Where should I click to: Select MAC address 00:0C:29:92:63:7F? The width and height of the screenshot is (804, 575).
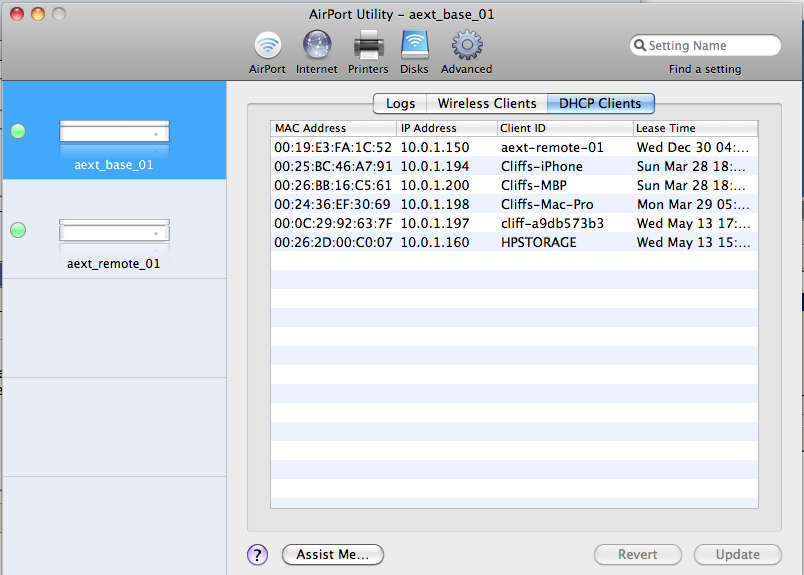tap(333, 224)
